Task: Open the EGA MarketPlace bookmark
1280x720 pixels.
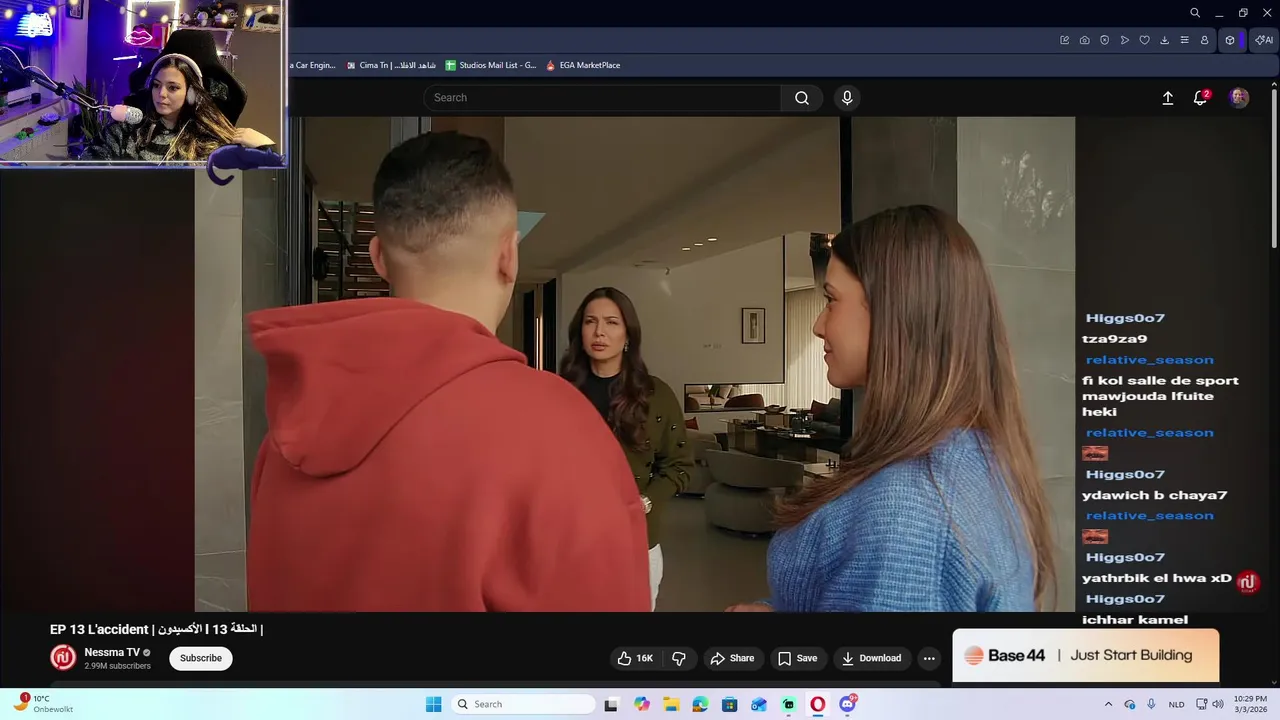Action: pyautogui.click(x=583, y=65)
